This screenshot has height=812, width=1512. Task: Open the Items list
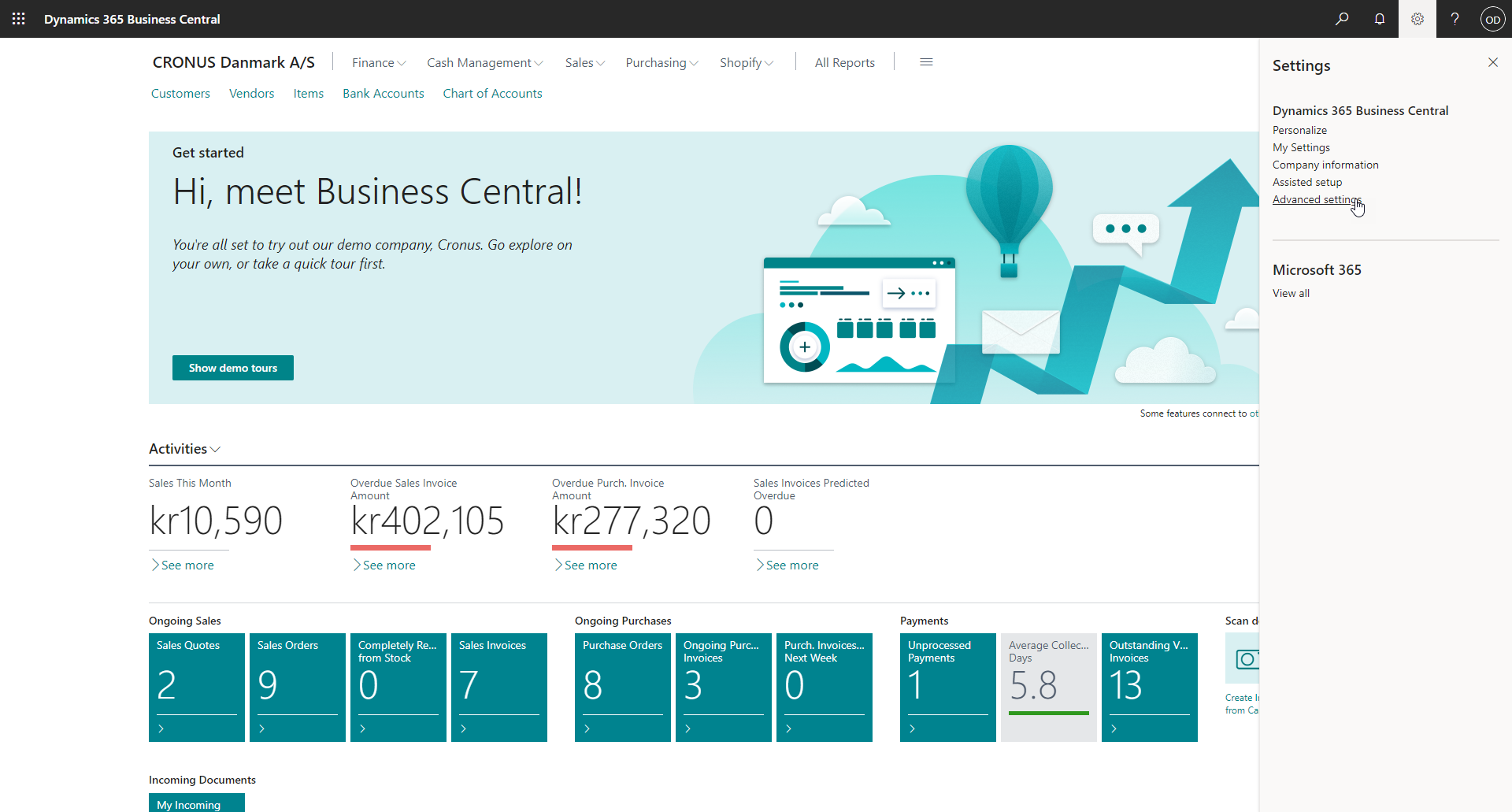pyautogui.click(x=309, y=93)
